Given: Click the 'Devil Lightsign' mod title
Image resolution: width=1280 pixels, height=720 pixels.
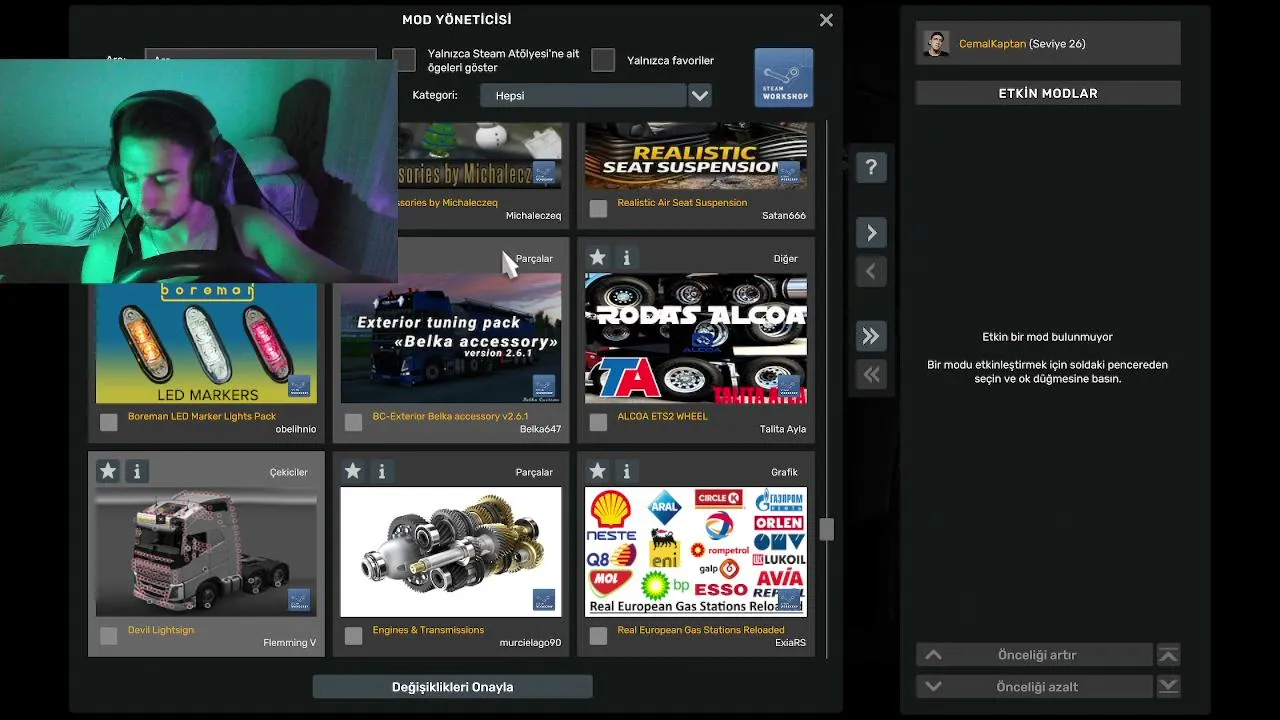Looking at the screenshot, I should pos(161,630).
